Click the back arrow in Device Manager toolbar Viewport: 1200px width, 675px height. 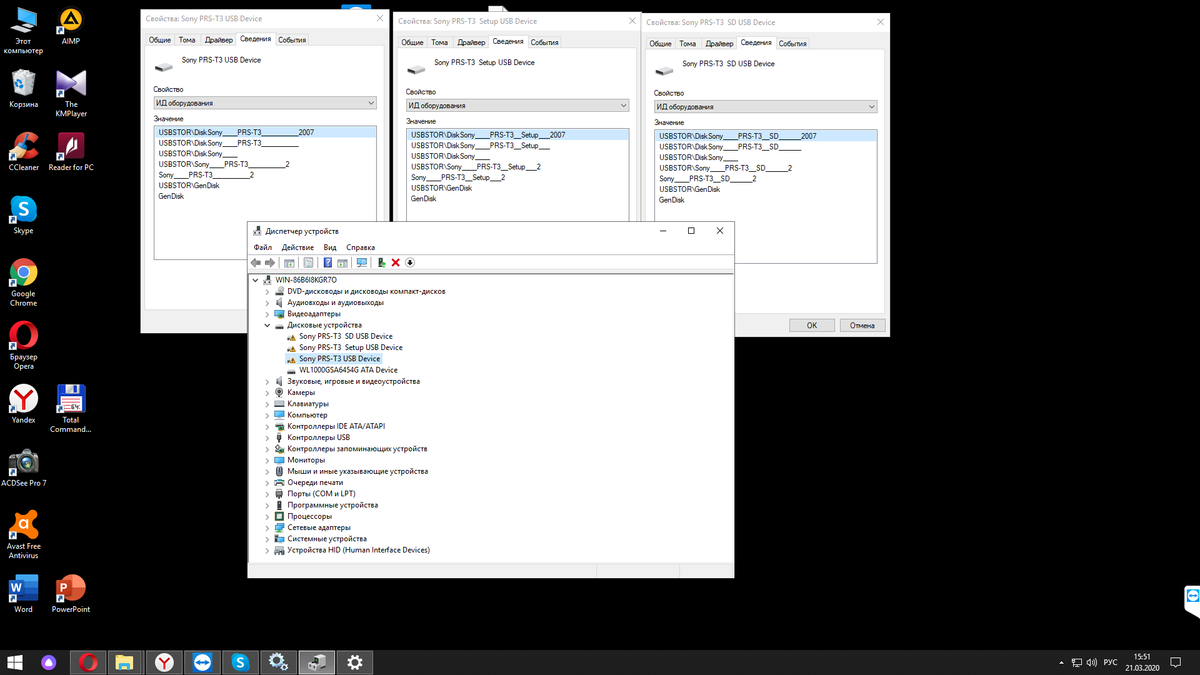pyautogui.click(x=256, y=263)
